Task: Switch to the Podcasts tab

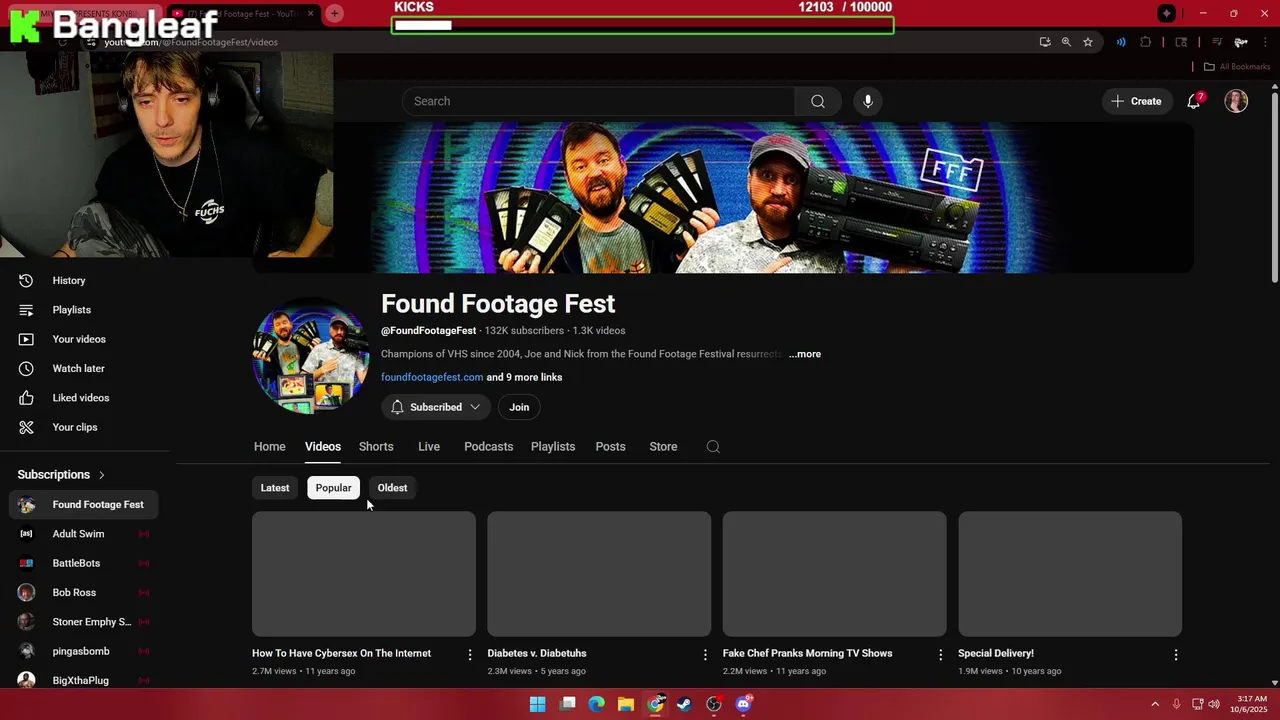Action: [x=488, y=447]
